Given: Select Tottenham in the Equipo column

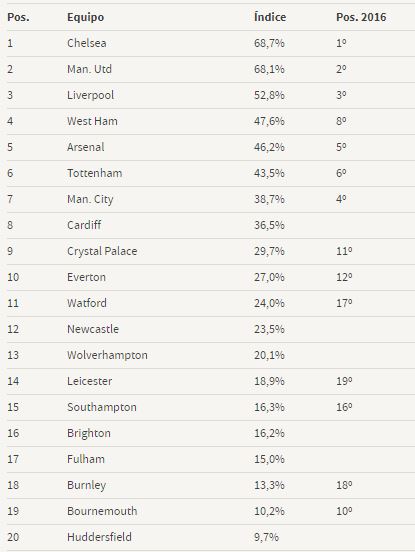Looking at the screenshot, I should pyautogui.click(x=95, y=173).
